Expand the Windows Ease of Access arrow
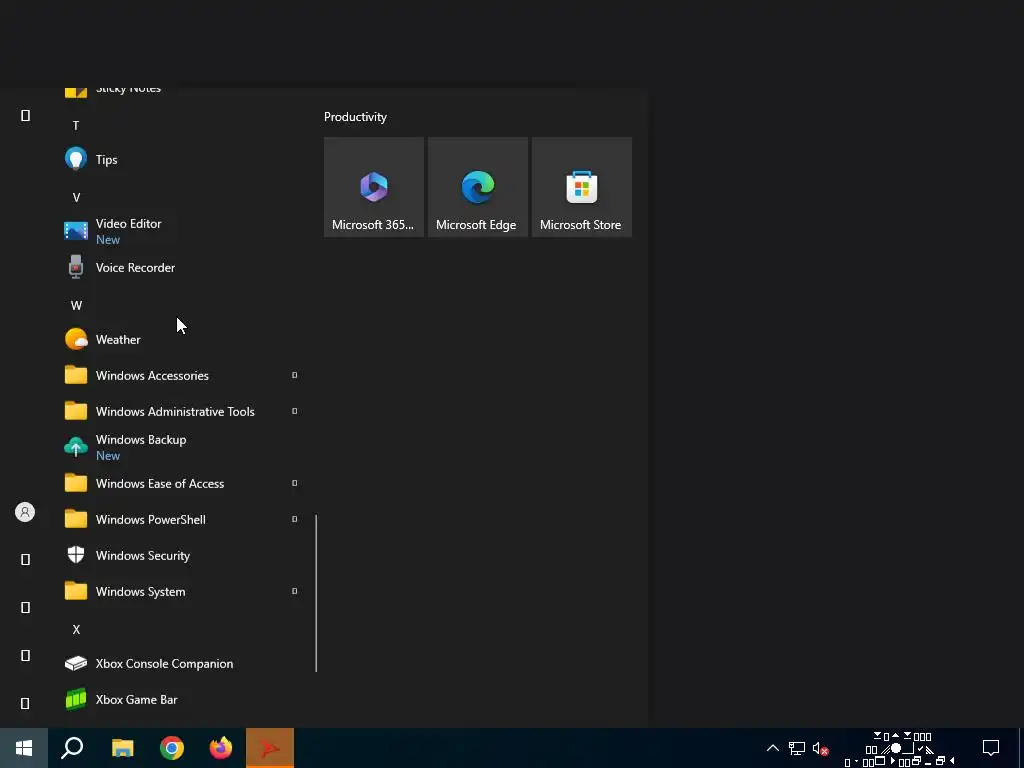1024x768 pixels. click(295, 483)
